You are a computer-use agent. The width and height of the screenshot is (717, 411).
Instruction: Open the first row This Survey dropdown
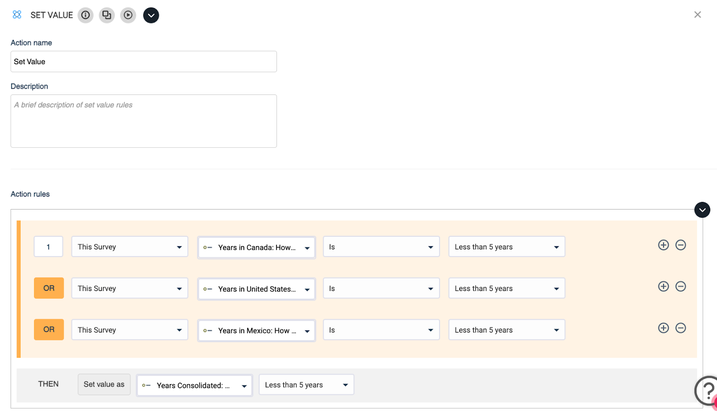coord(130,247)
